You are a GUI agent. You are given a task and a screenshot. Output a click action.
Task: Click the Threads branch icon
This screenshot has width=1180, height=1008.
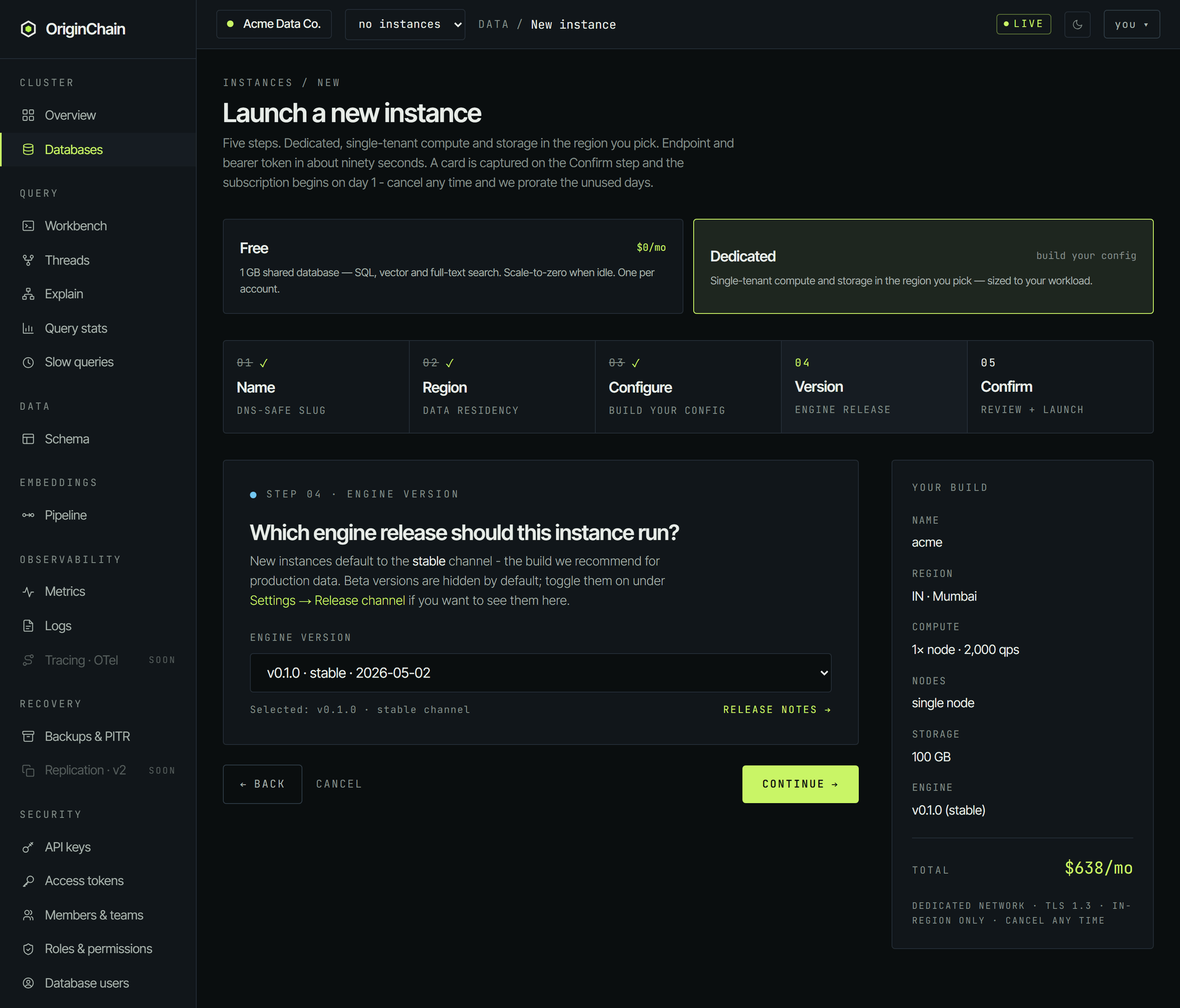point(28,260)
